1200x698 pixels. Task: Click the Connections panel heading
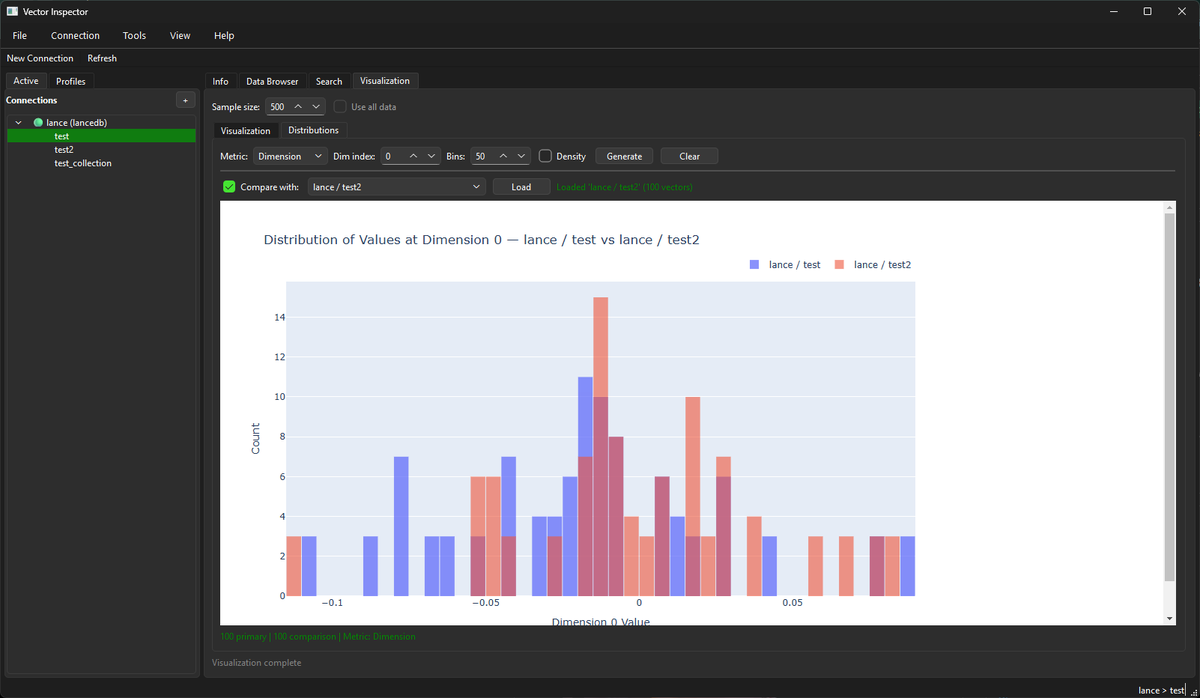coord(32,100)
